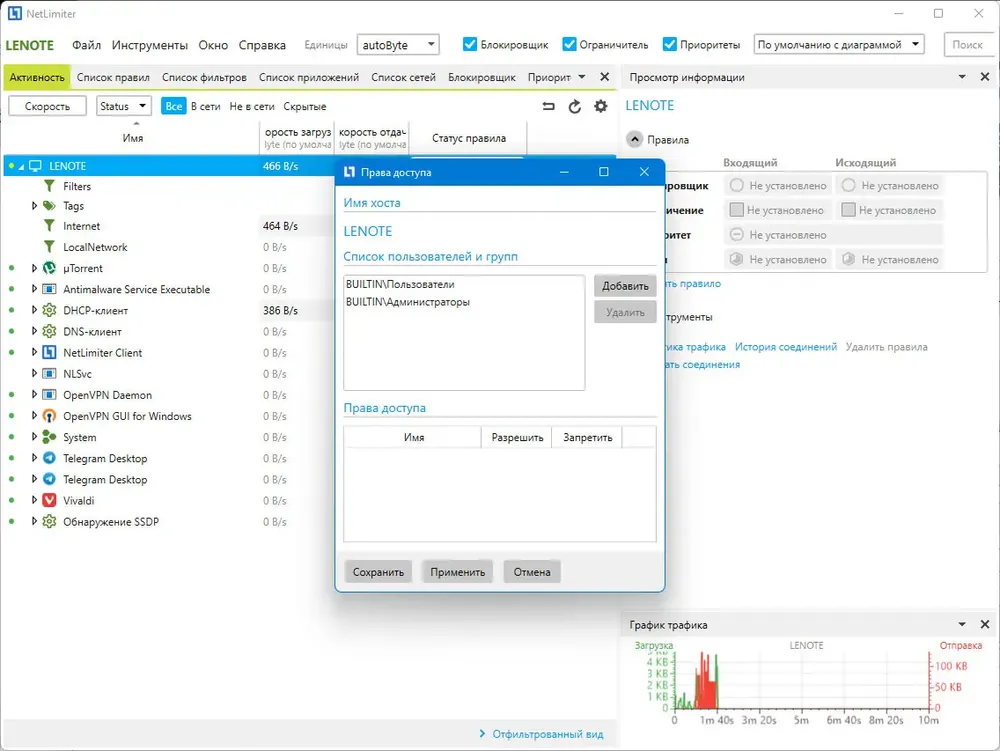
Task: Open the autoByte units dropdown
Action: click(398, 45)
